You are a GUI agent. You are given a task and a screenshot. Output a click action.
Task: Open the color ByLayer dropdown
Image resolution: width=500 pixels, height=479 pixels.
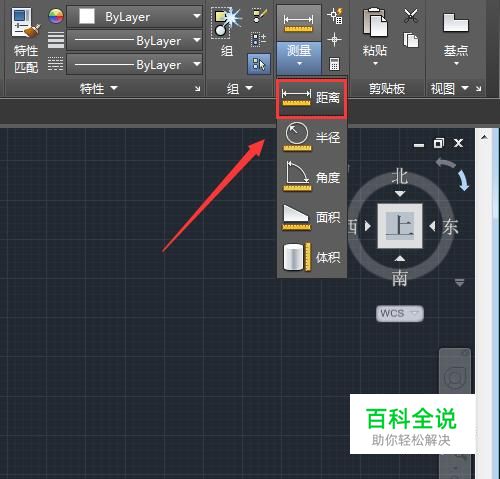135,16
